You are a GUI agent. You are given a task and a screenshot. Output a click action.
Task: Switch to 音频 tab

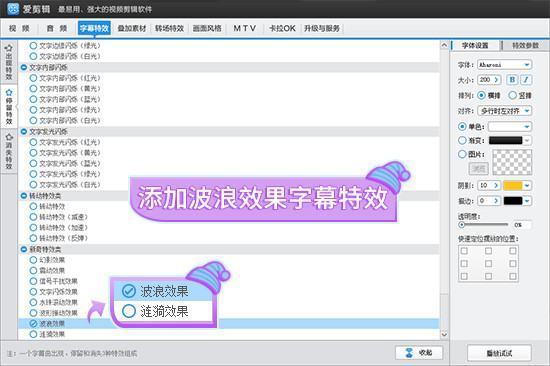(x=57, y=28)
